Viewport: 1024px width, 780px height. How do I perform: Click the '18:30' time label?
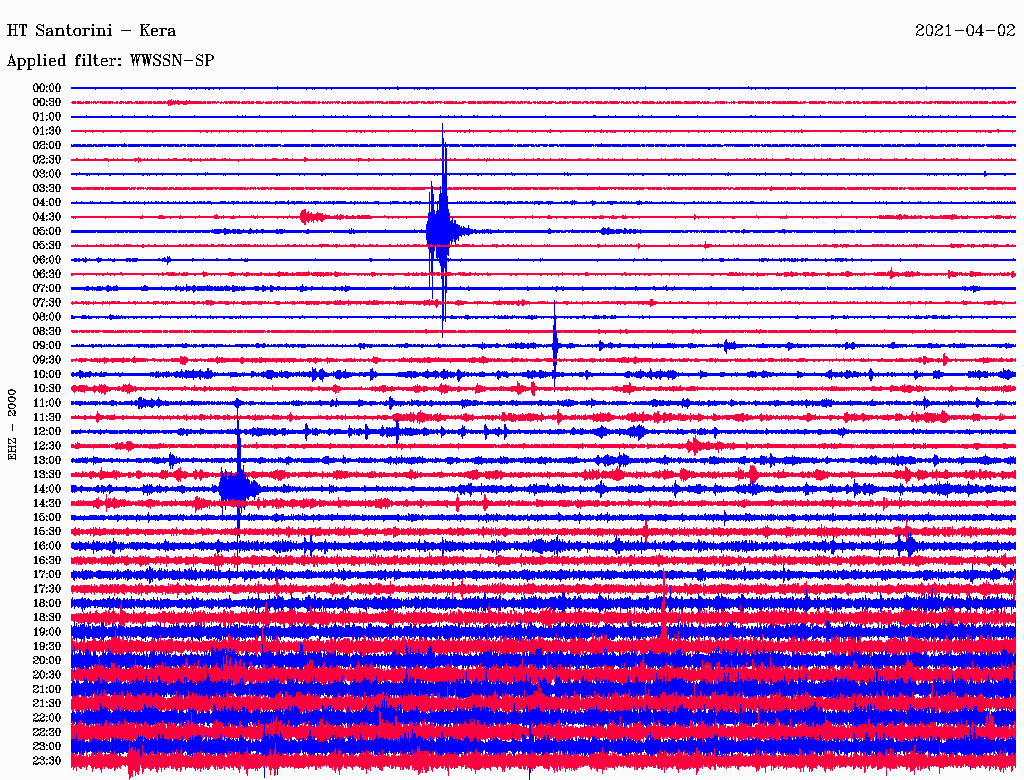point(46,617)
